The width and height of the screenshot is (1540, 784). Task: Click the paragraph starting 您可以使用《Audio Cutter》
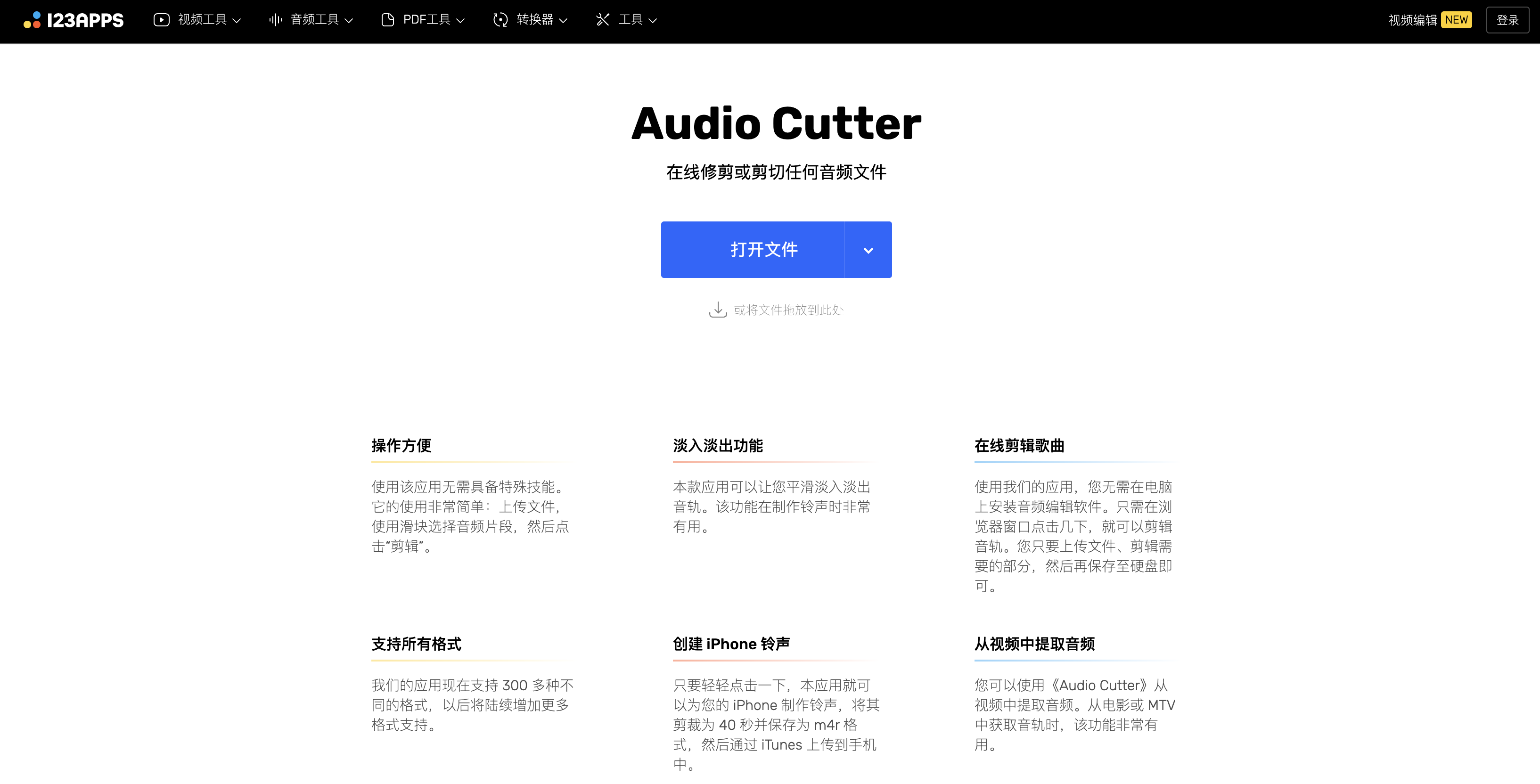[x=1074, y=715]
